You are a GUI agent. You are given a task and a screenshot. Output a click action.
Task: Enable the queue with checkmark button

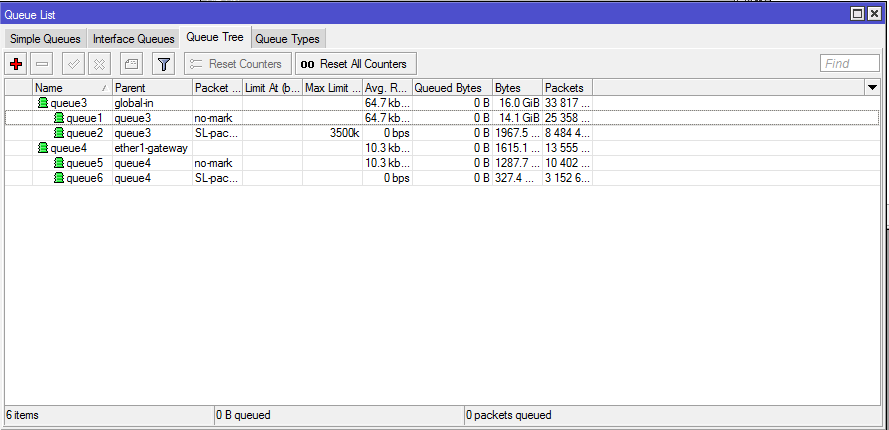[73, 64]
